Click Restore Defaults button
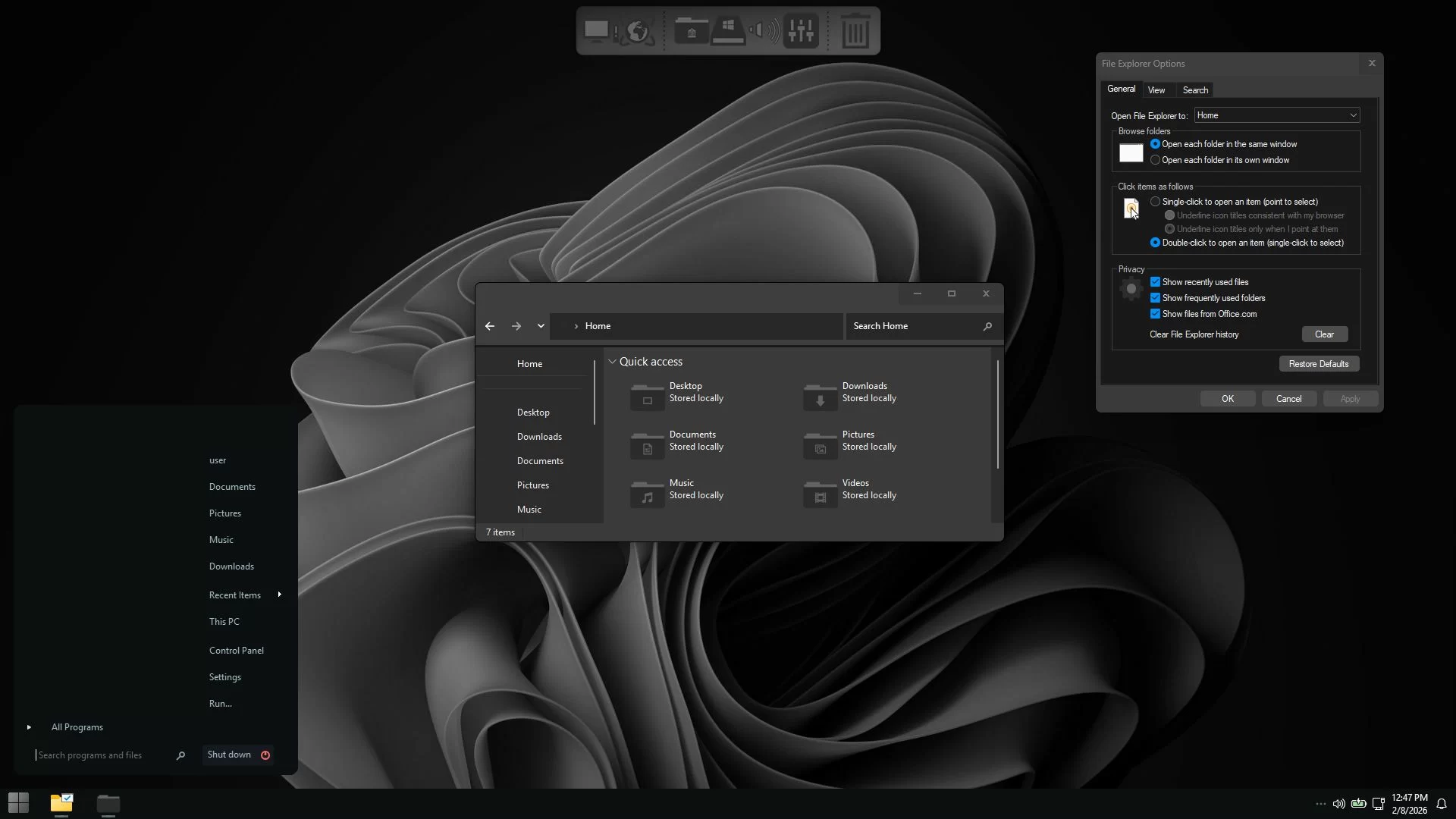This screenshot has width=1456, height=819. (1318, 364)
